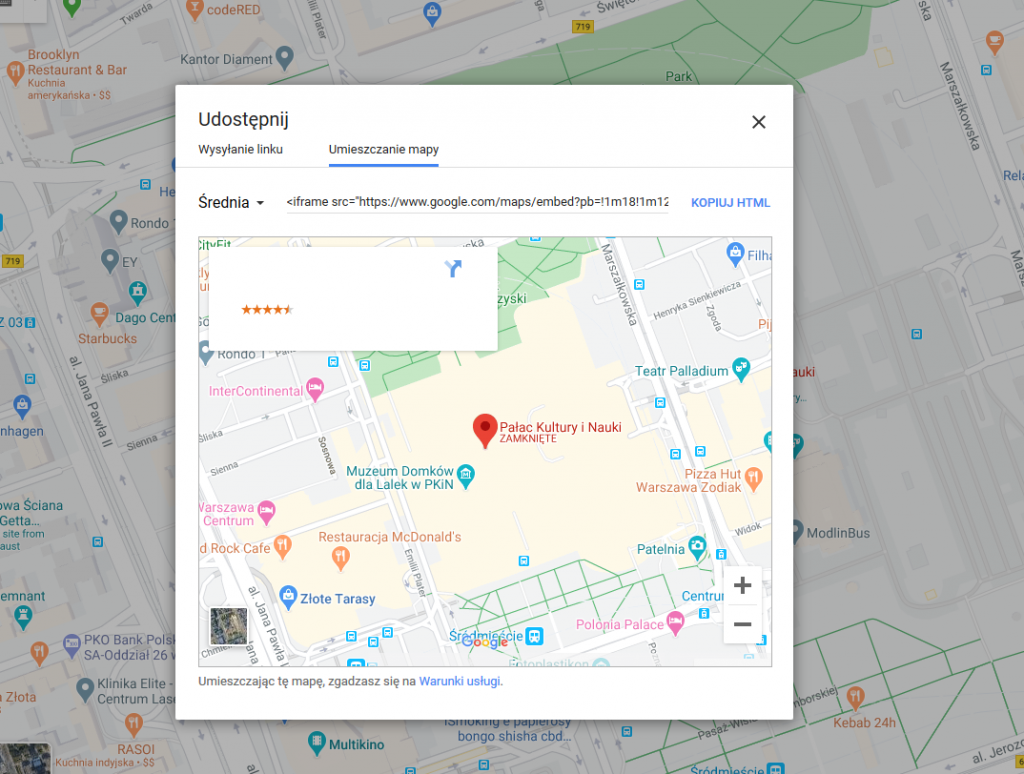Switch preview to satellite view thumbnail
The image size is (1024, 774).
229,626
